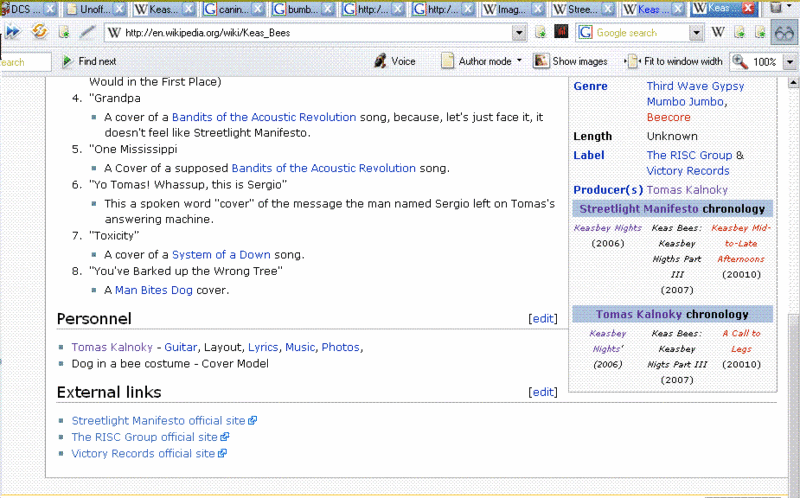800x498 pixels.
Task: Click the Author mode page icon
Action: click(447, 61)
